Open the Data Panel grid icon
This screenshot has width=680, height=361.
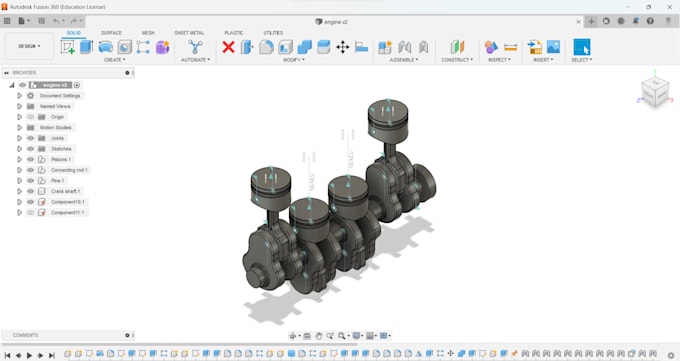(x=7, y=21)
